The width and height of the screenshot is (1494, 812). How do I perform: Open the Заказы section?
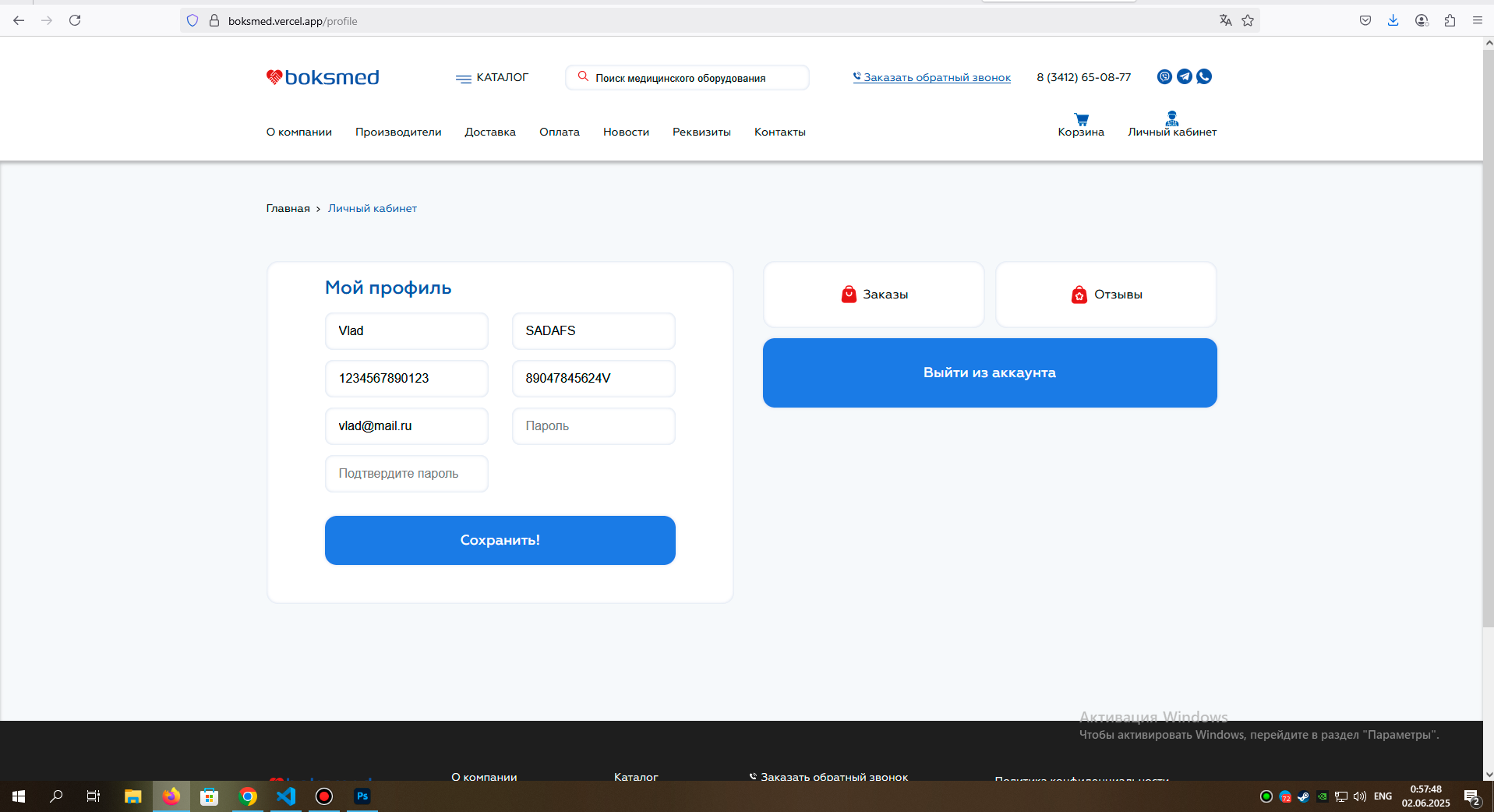874,295
